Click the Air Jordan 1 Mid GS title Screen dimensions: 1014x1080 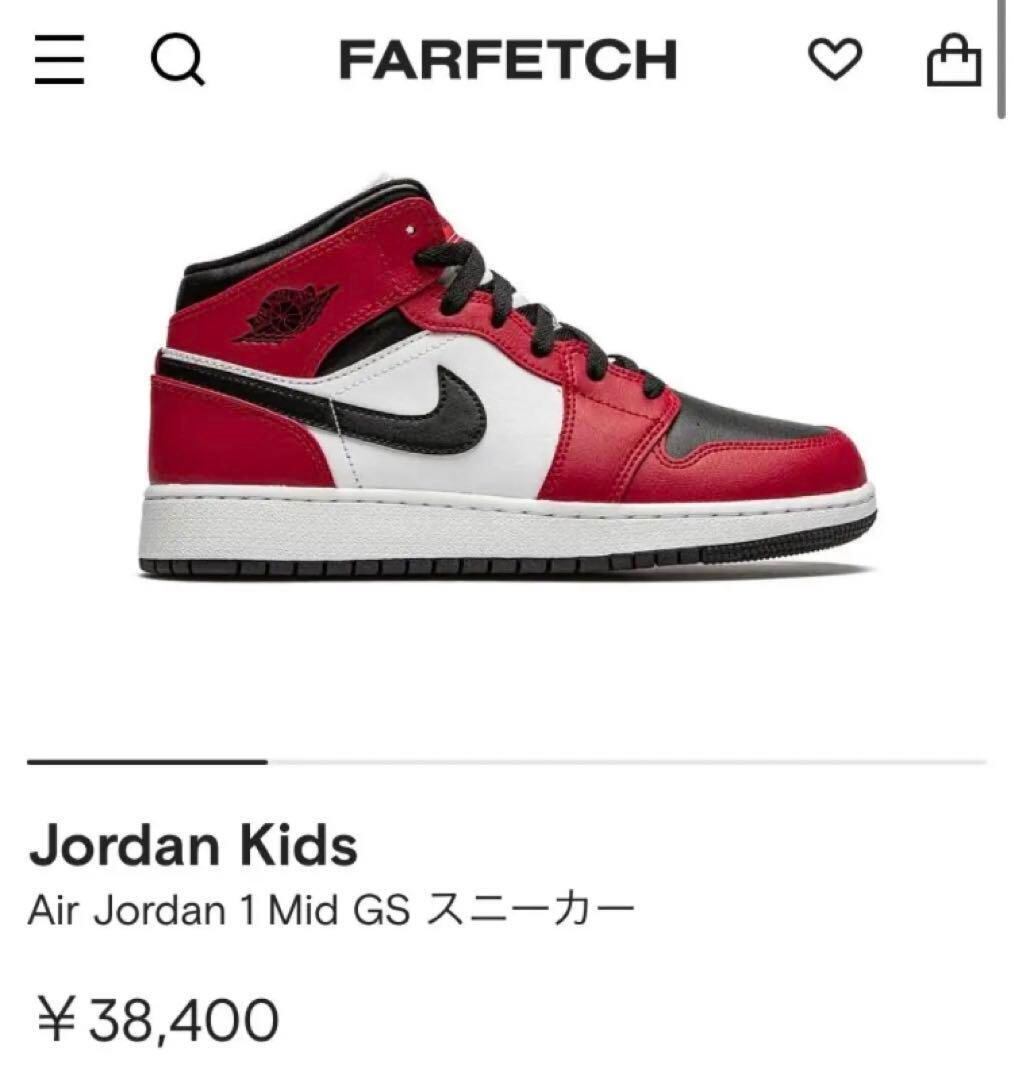coord(331,911)
